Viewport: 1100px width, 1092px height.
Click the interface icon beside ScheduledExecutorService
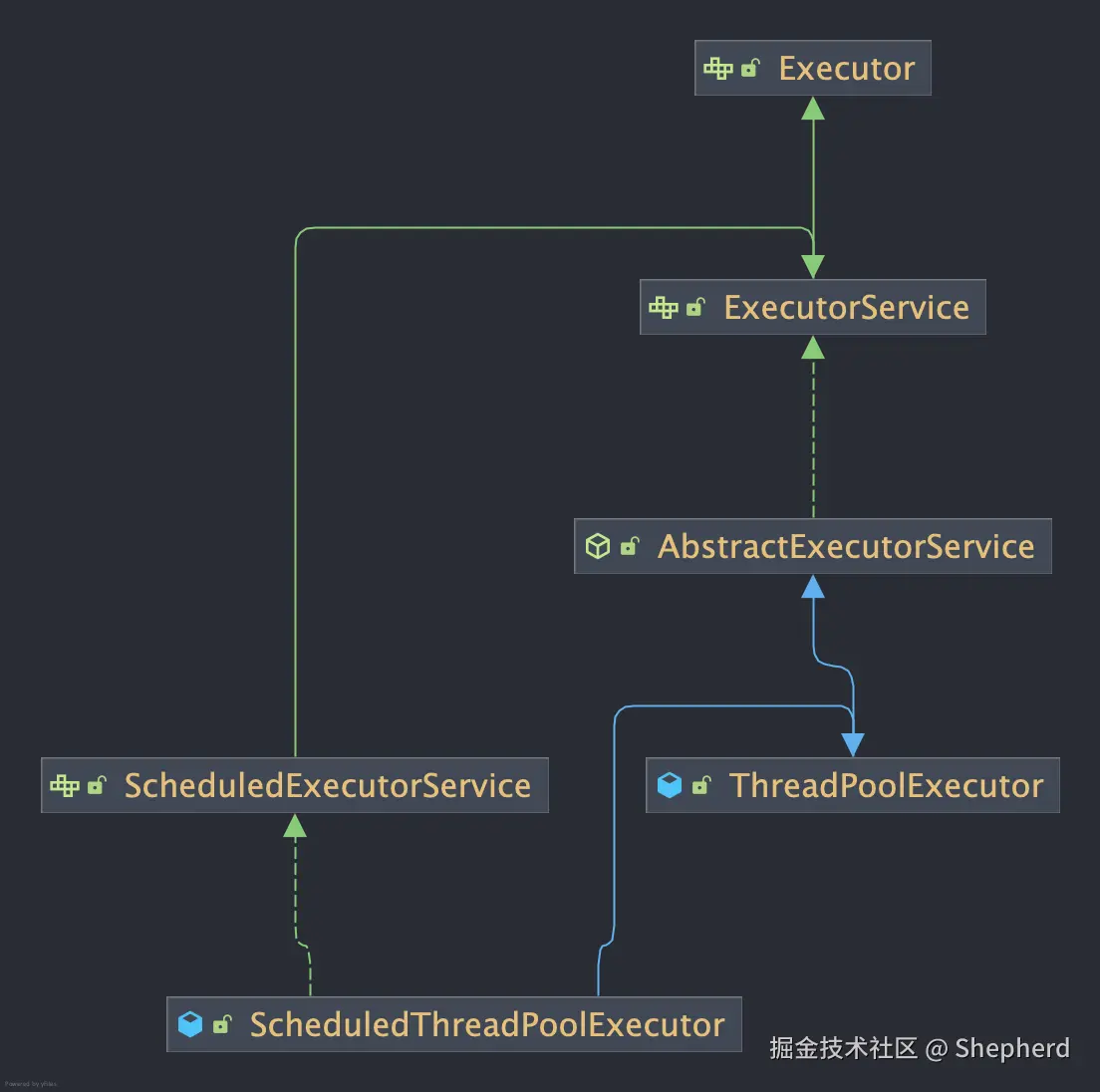click(64, 785)
